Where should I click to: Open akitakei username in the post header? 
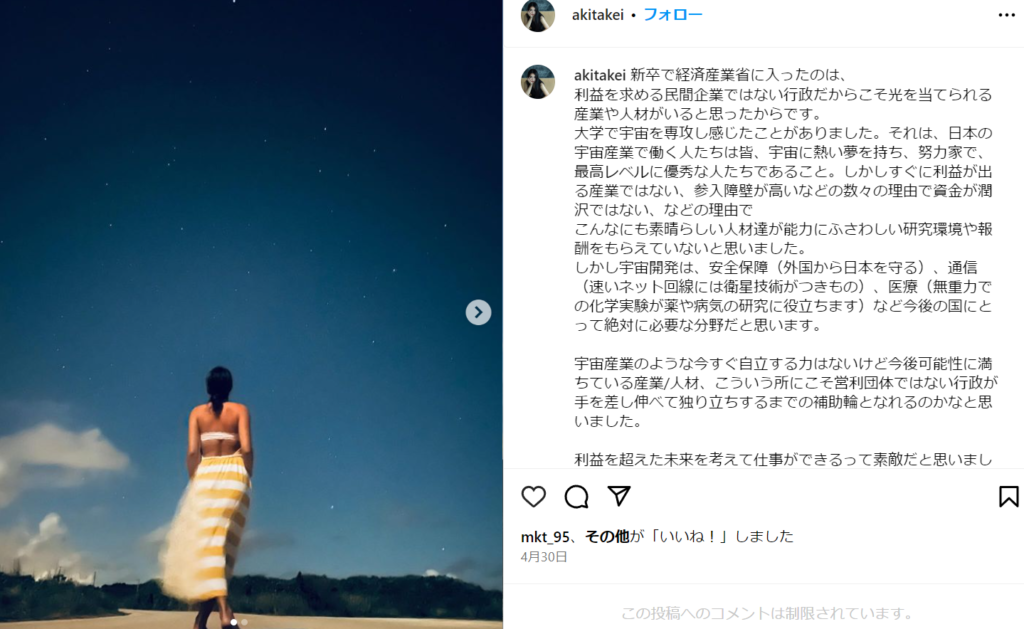tap(598, 14)
